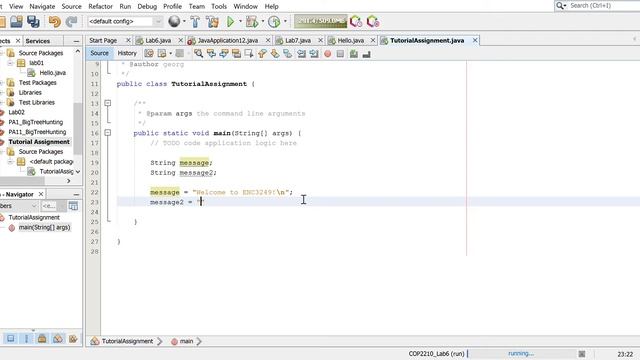Open the Source menu

pyautogui.click(x=71, y=7)
